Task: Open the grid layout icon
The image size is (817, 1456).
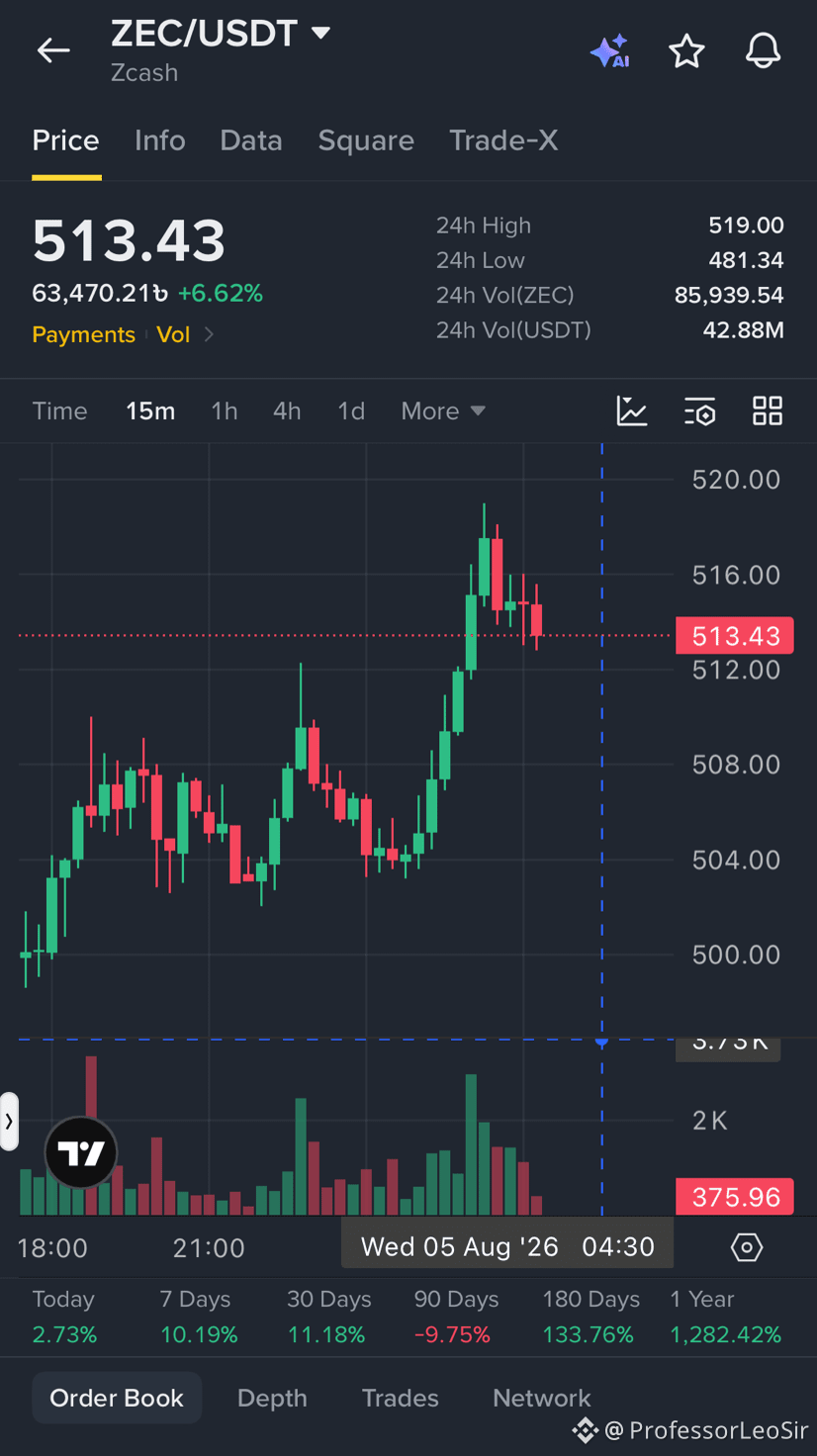Action: [x=768, y=410]
